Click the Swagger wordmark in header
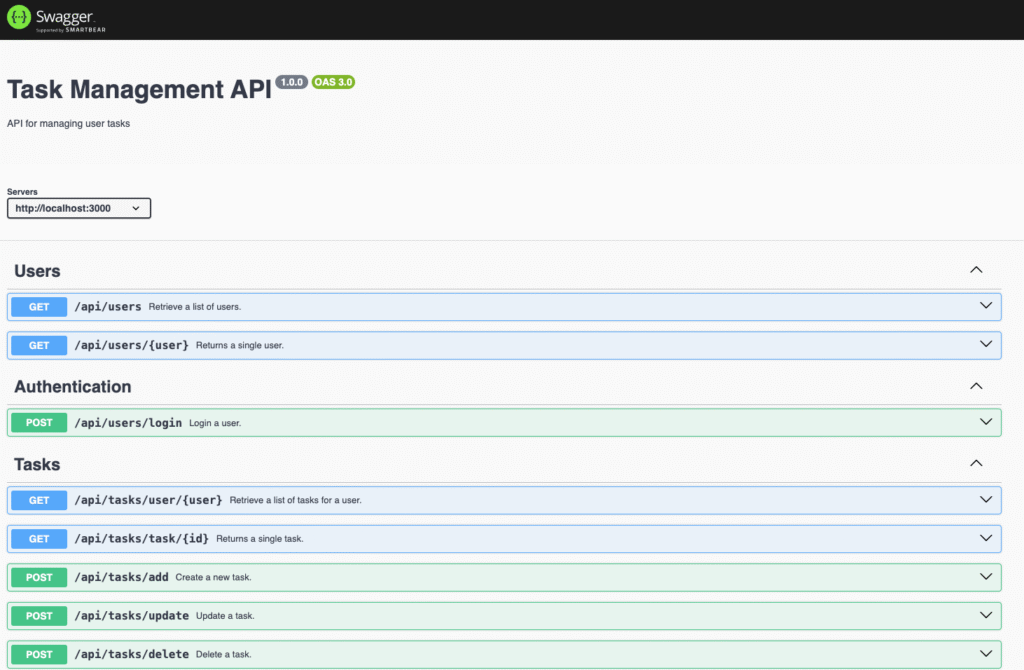 tap(64, 16)
